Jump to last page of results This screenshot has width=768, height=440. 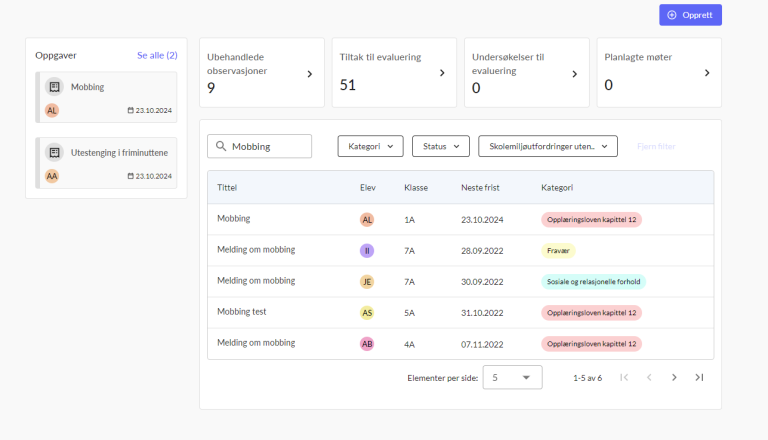699,377
